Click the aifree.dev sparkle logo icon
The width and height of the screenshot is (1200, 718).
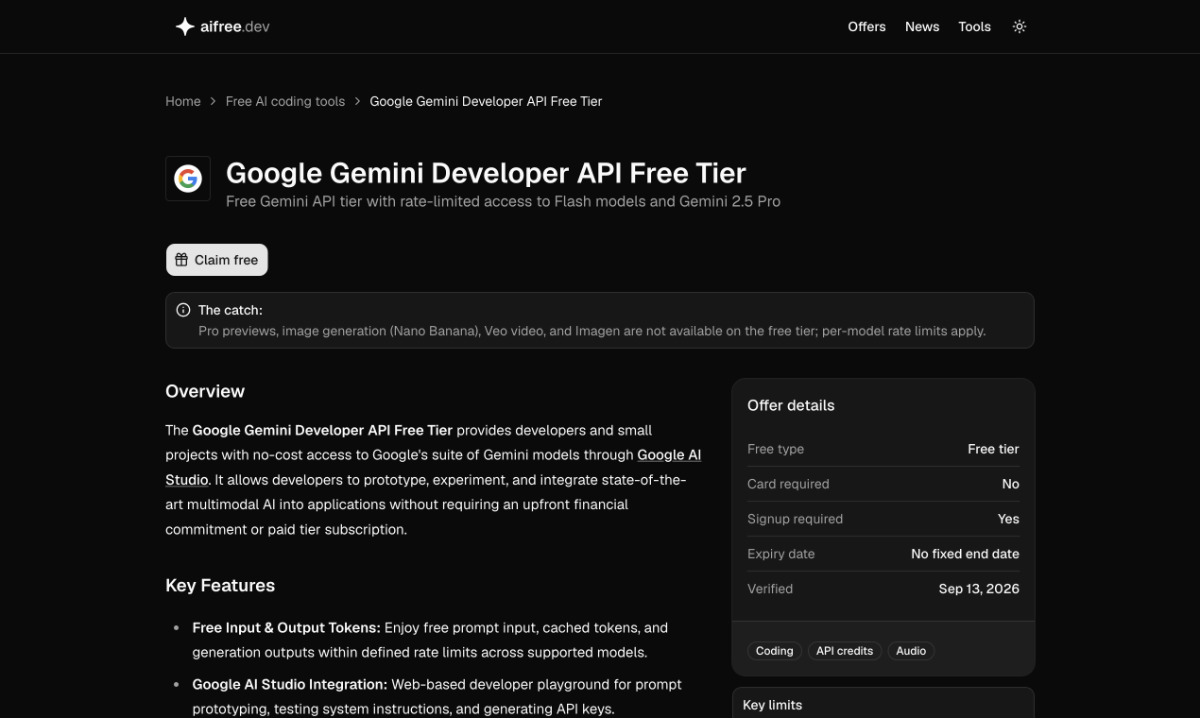click(x=185, y=27)
